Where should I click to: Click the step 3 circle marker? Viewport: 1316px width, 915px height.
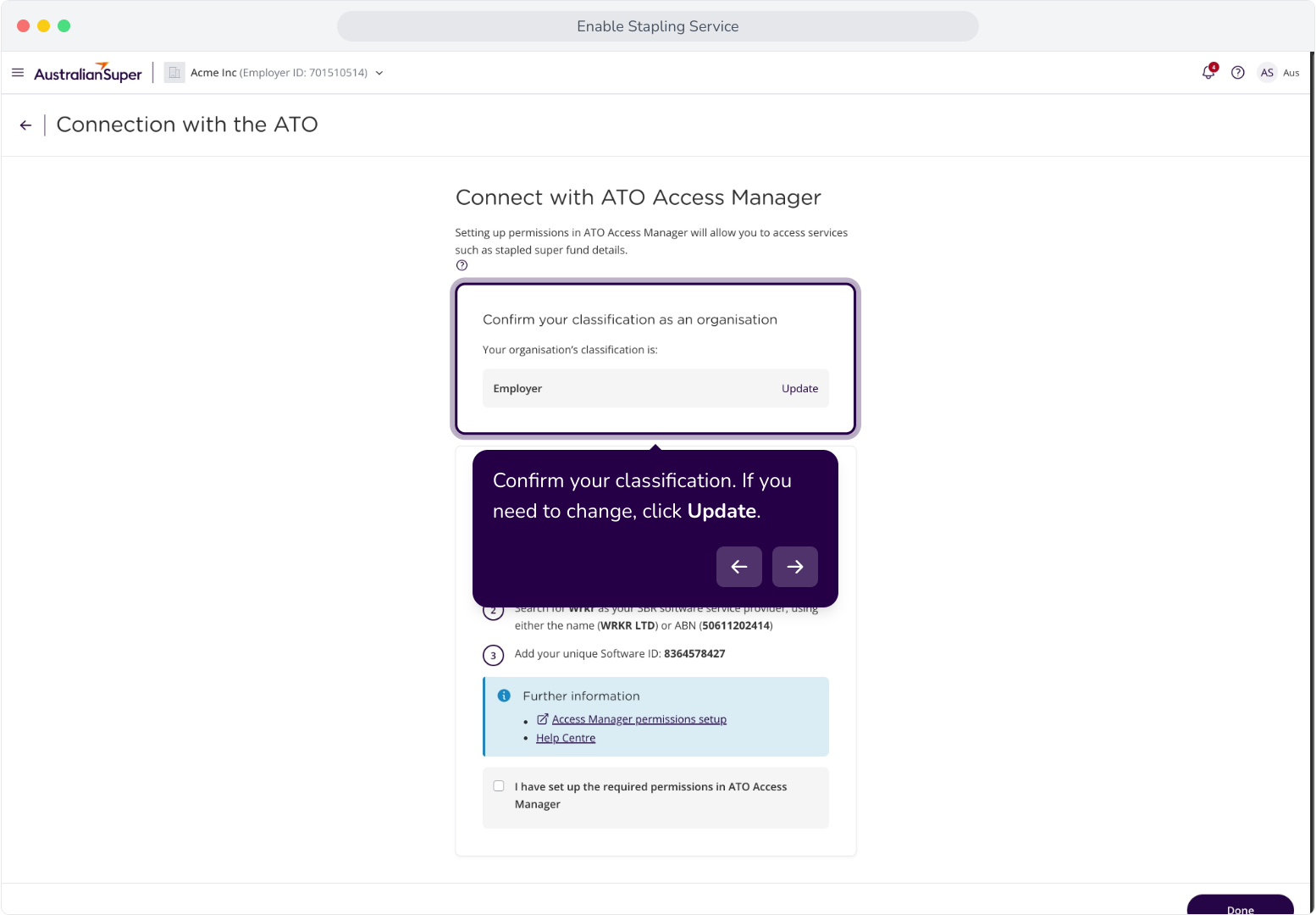point(494,655)
